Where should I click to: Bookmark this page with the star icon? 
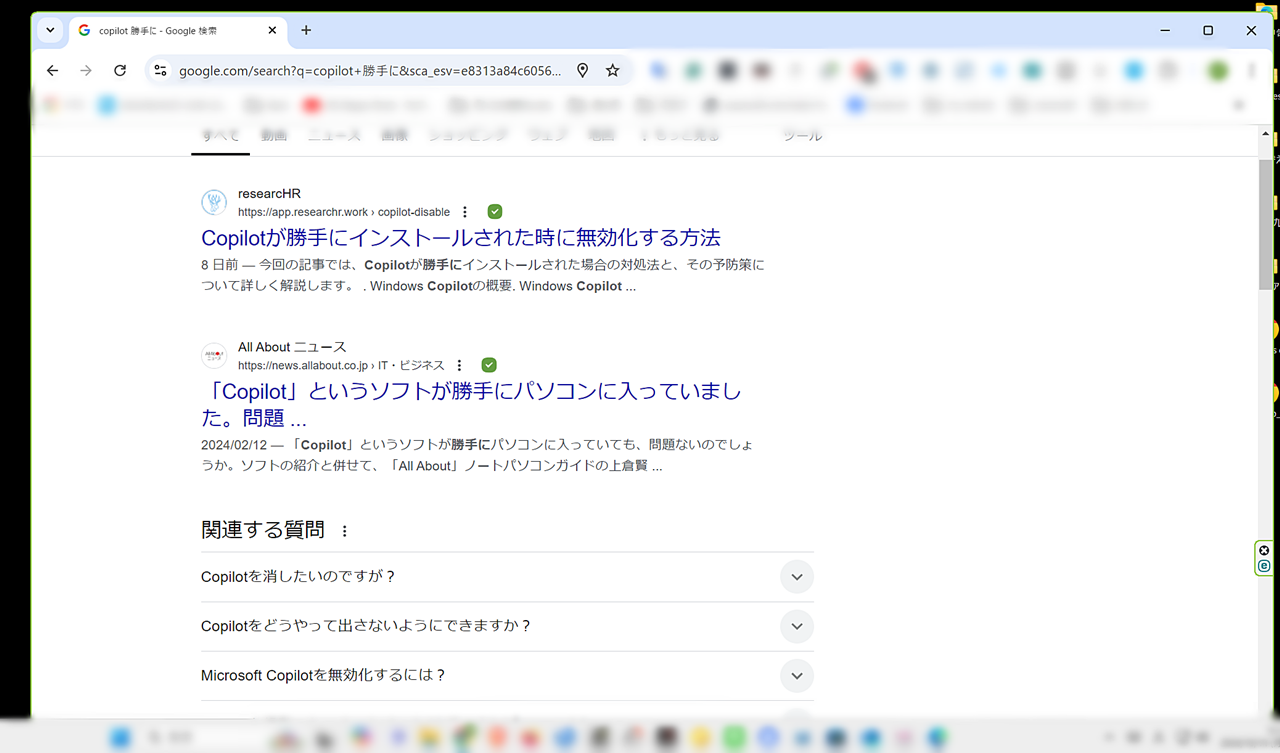tap(613, 70)
